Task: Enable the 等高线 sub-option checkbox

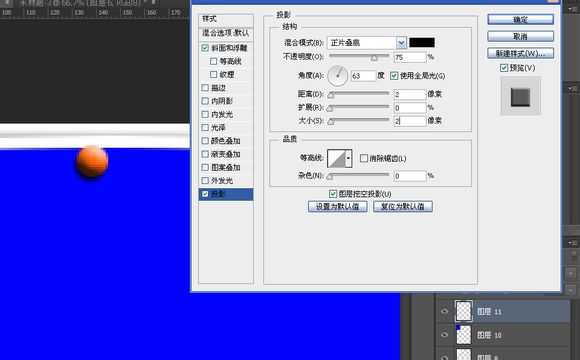Action: (x=213, y=61)
